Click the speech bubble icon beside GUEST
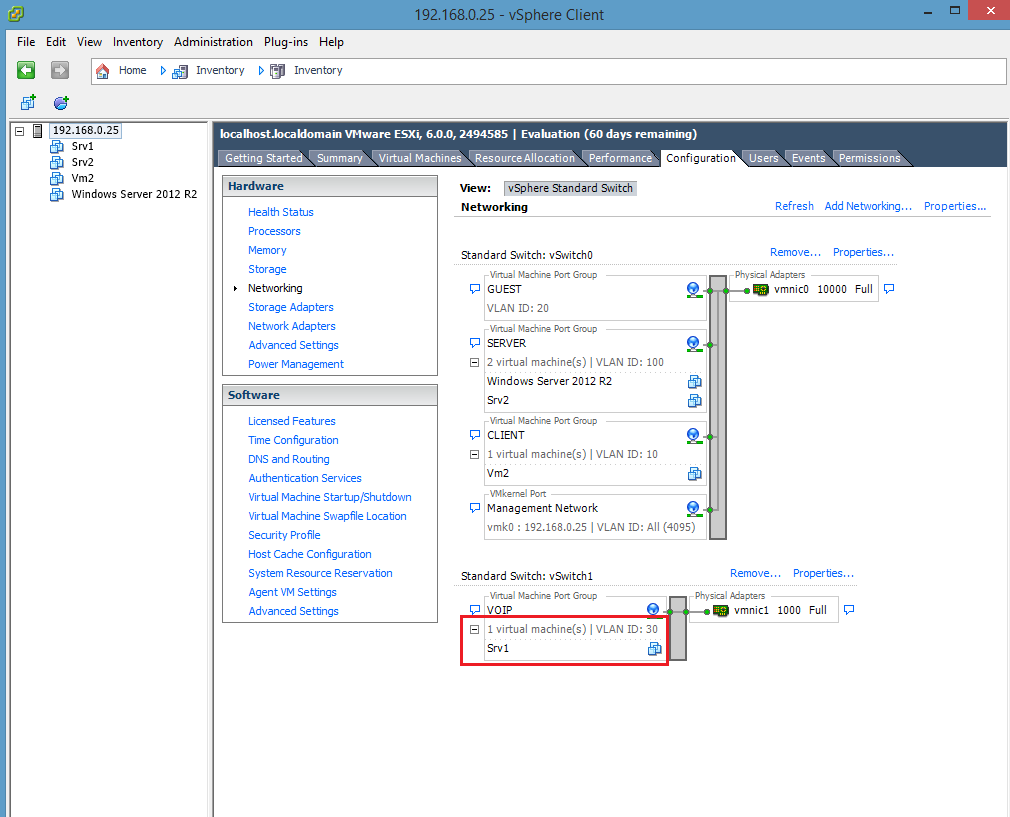 (475, 289)
